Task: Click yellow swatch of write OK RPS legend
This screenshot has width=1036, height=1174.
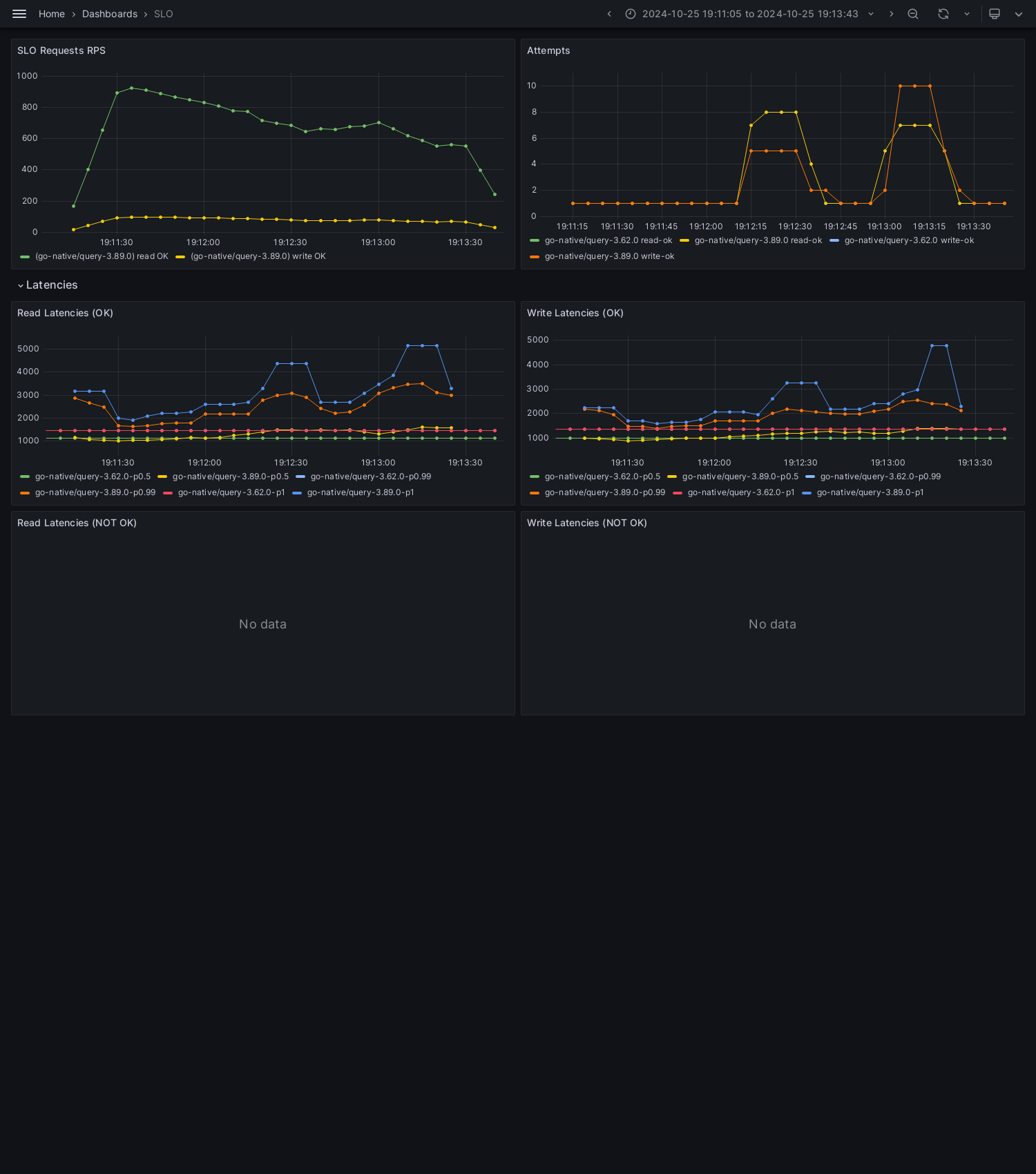Action: point(180,256)
